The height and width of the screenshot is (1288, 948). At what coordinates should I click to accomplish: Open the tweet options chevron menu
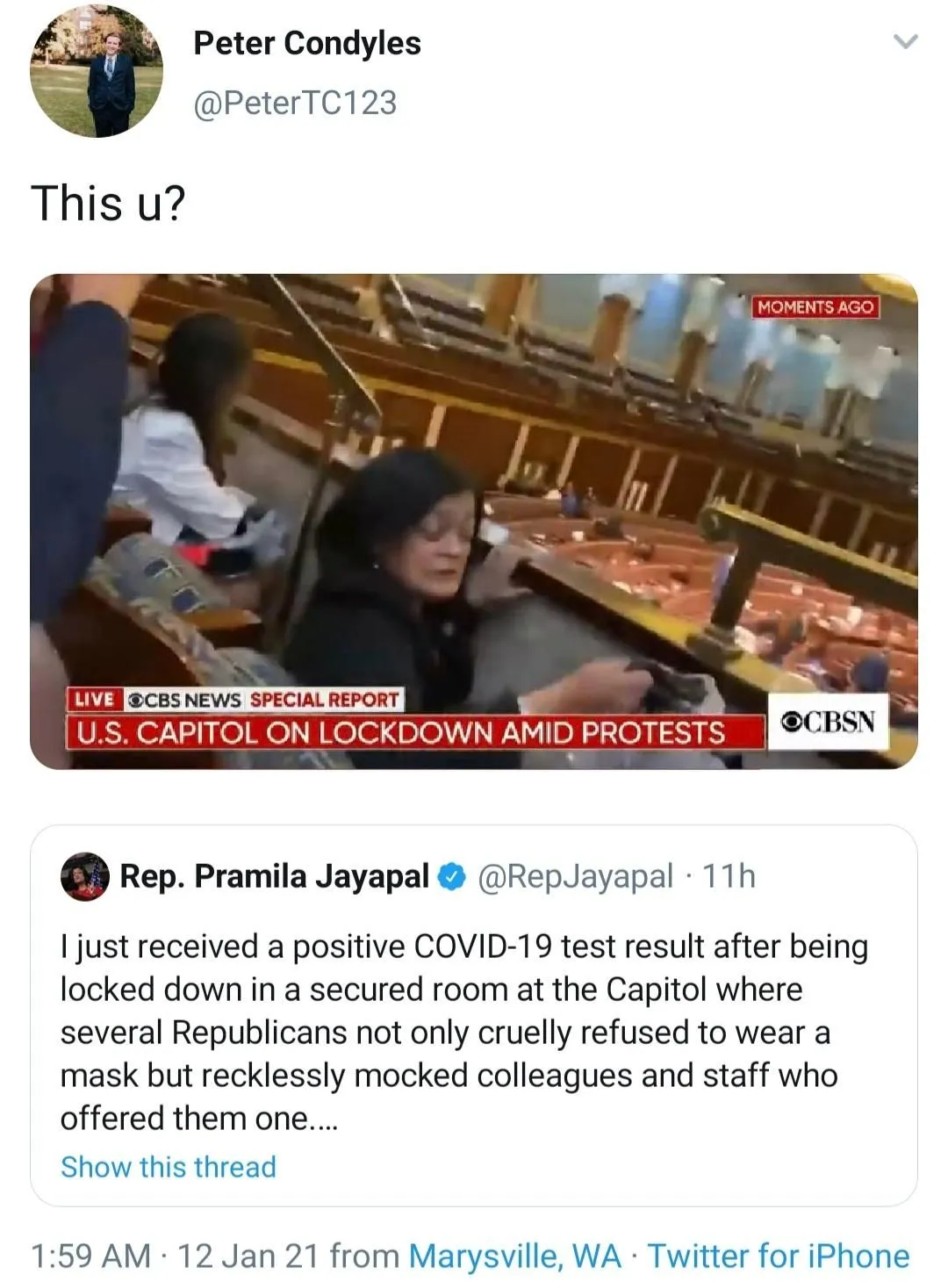click(x=904, y=41)
